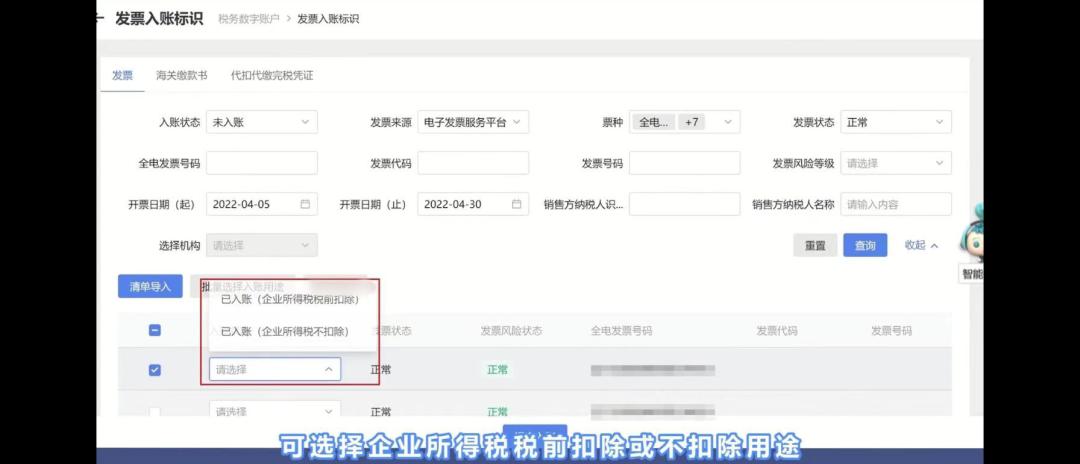This screenshot has width=1080, height=464.
Task: Click the 全电发票号码 input field
Action: click(x=262, y=163)
